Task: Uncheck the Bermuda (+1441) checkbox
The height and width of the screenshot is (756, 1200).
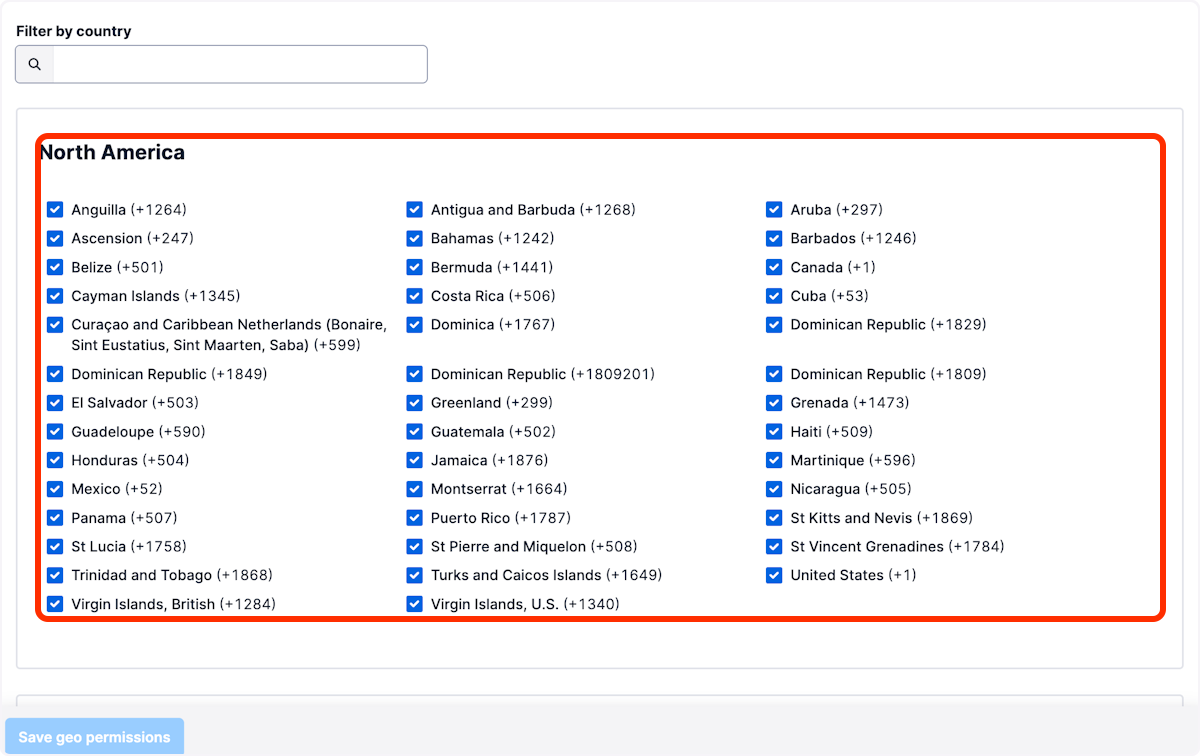Action: tap(415, 267)
